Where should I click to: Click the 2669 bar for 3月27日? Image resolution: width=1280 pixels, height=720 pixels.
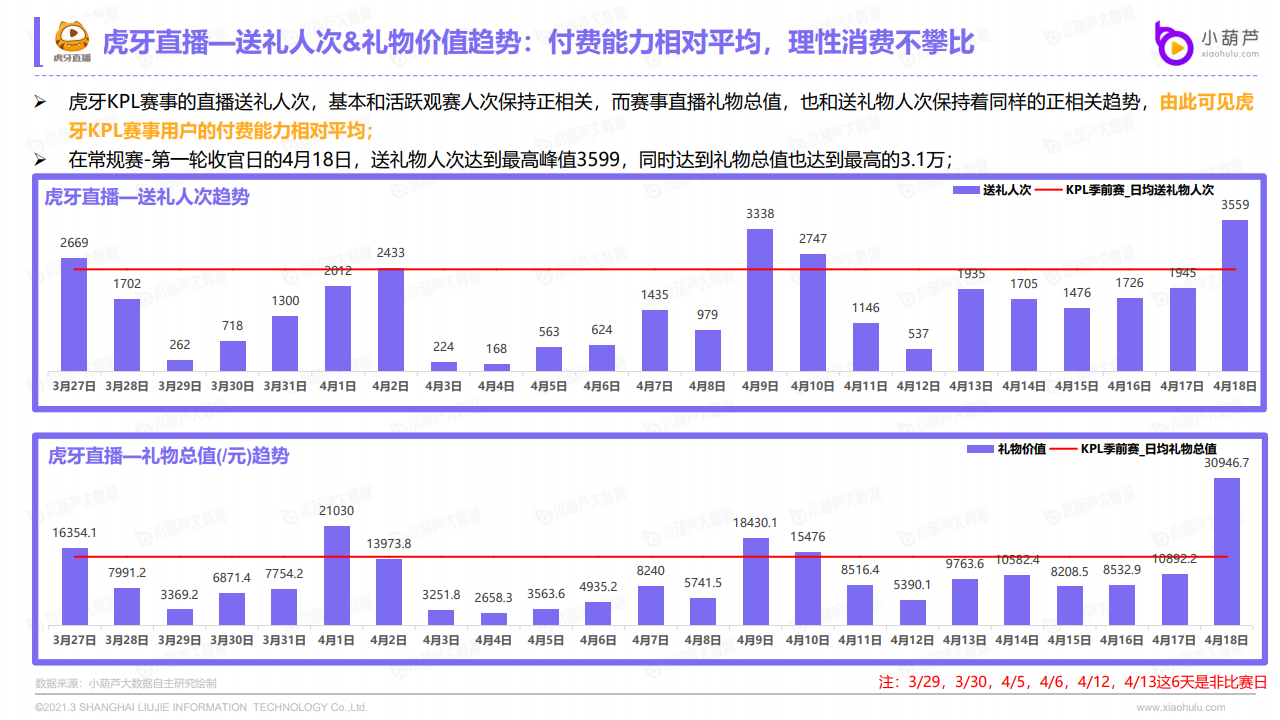74,314
